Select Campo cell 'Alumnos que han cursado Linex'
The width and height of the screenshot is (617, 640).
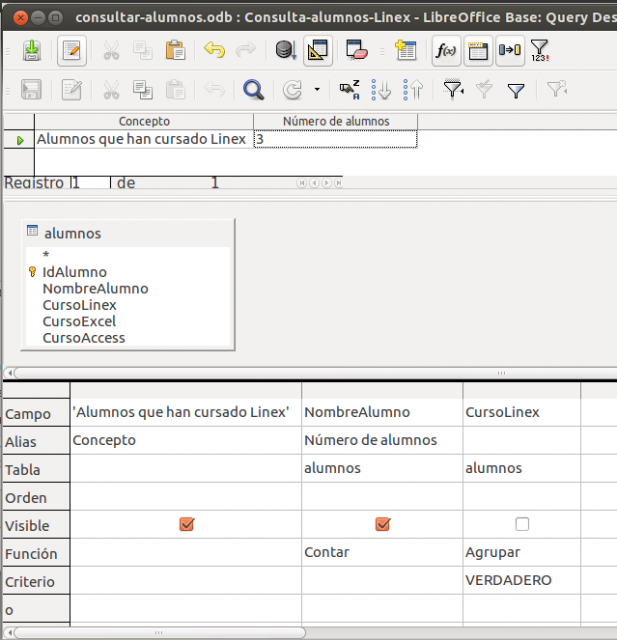point(186,412)
